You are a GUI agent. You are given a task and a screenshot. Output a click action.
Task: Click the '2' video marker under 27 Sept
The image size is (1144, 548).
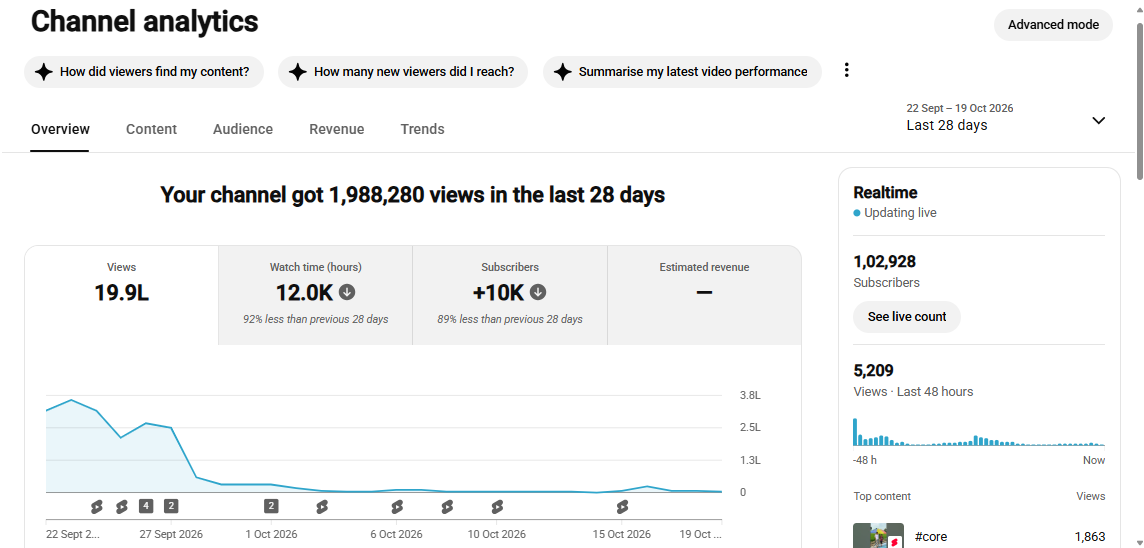[171, 506]
